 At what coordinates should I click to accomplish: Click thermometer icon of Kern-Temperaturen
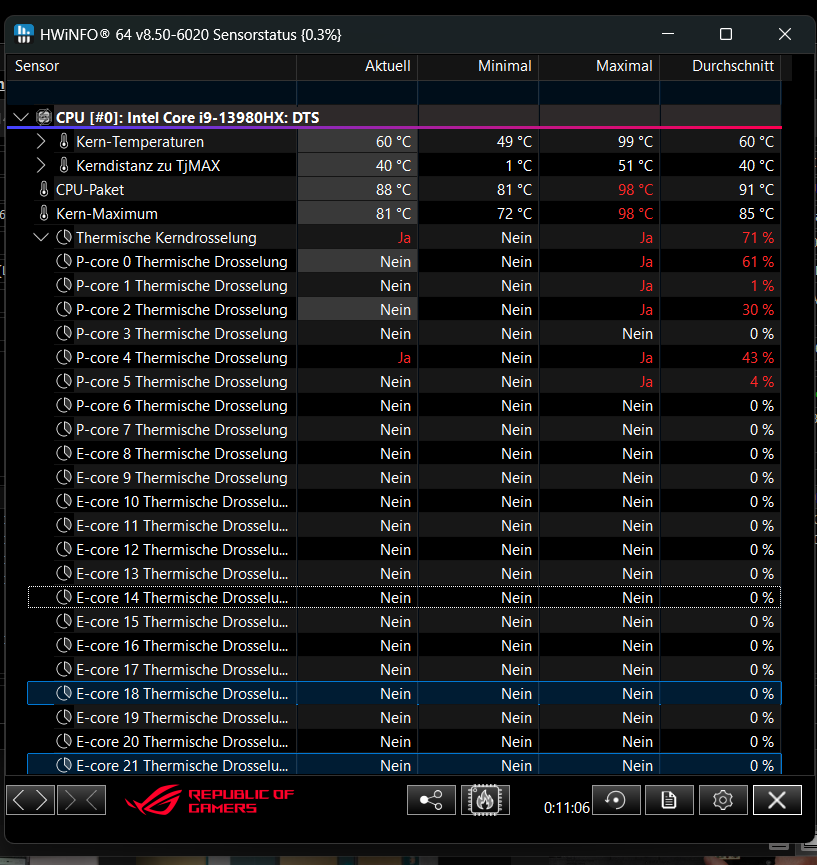64,142
